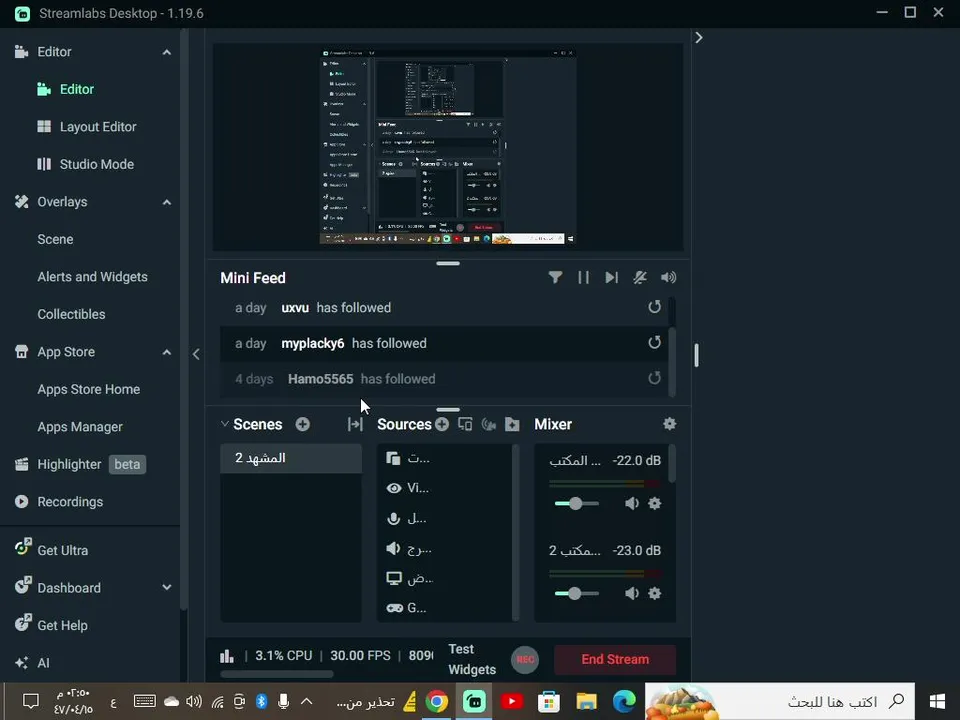Collapse the left sidebar with arrow
The width and height of the screenshot is (960, 720).
(196, 354)
